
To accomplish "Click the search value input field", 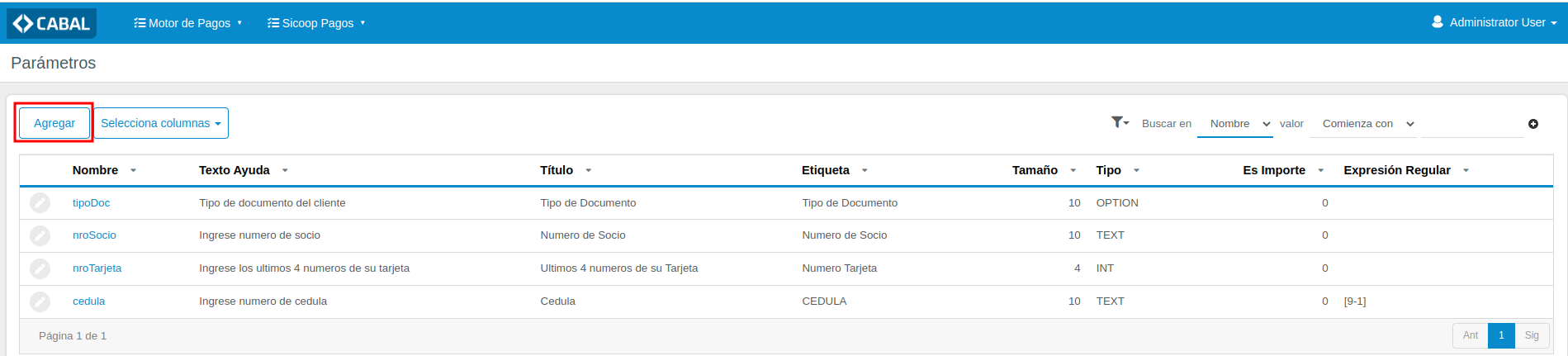I will tap(1471, 124).
